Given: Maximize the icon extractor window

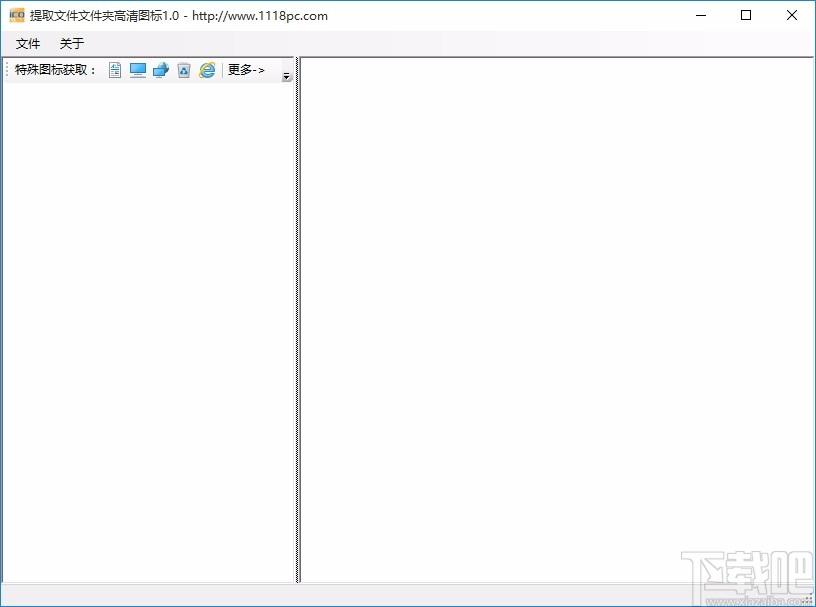Looking at the screenshot, I should click(746, 15).
